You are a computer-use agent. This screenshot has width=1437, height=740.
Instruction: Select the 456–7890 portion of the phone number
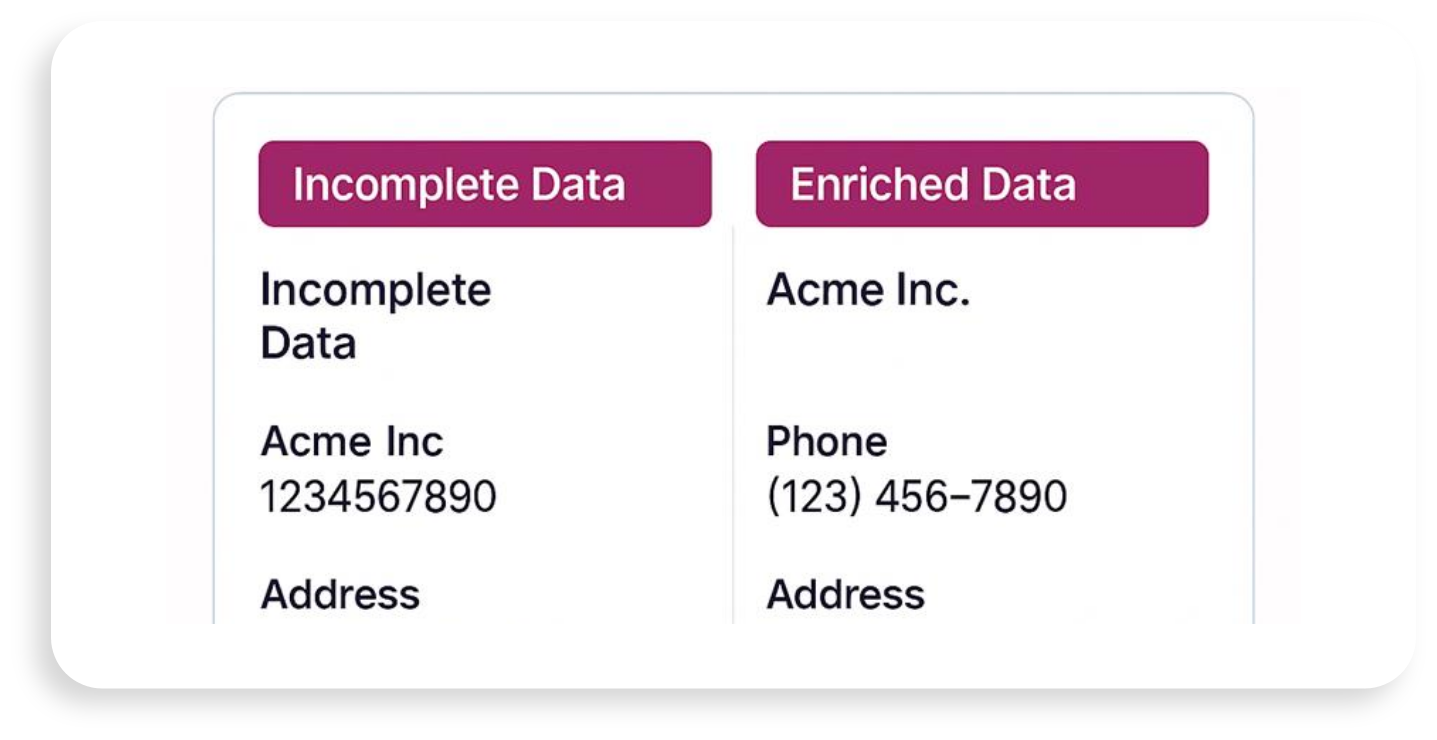pos(970,496)
